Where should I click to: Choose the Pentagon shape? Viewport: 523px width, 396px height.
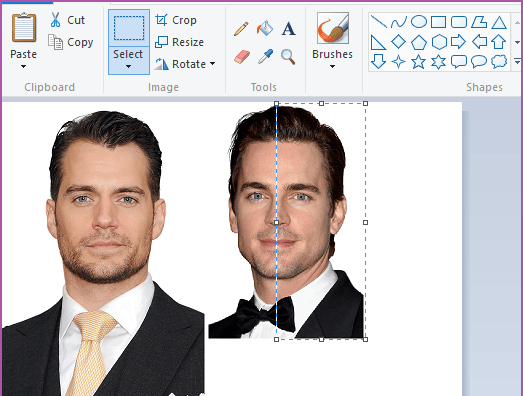click(419, 42)
